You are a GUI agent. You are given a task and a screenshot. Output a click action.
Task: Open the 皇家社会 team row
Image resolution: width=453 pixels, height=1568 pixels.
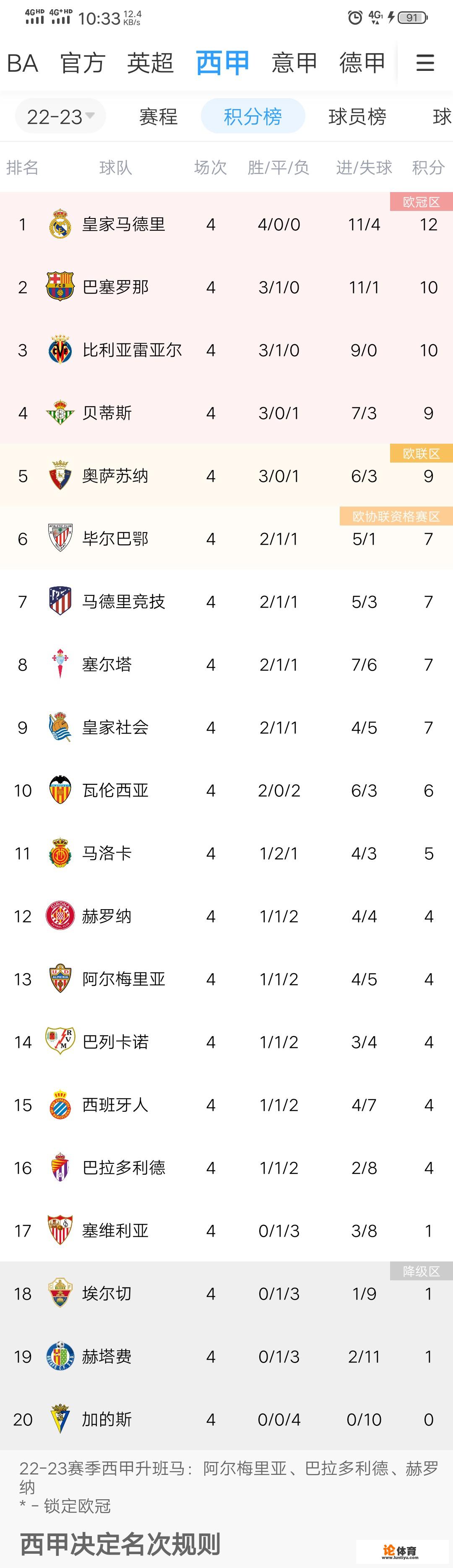click(116, 728)
